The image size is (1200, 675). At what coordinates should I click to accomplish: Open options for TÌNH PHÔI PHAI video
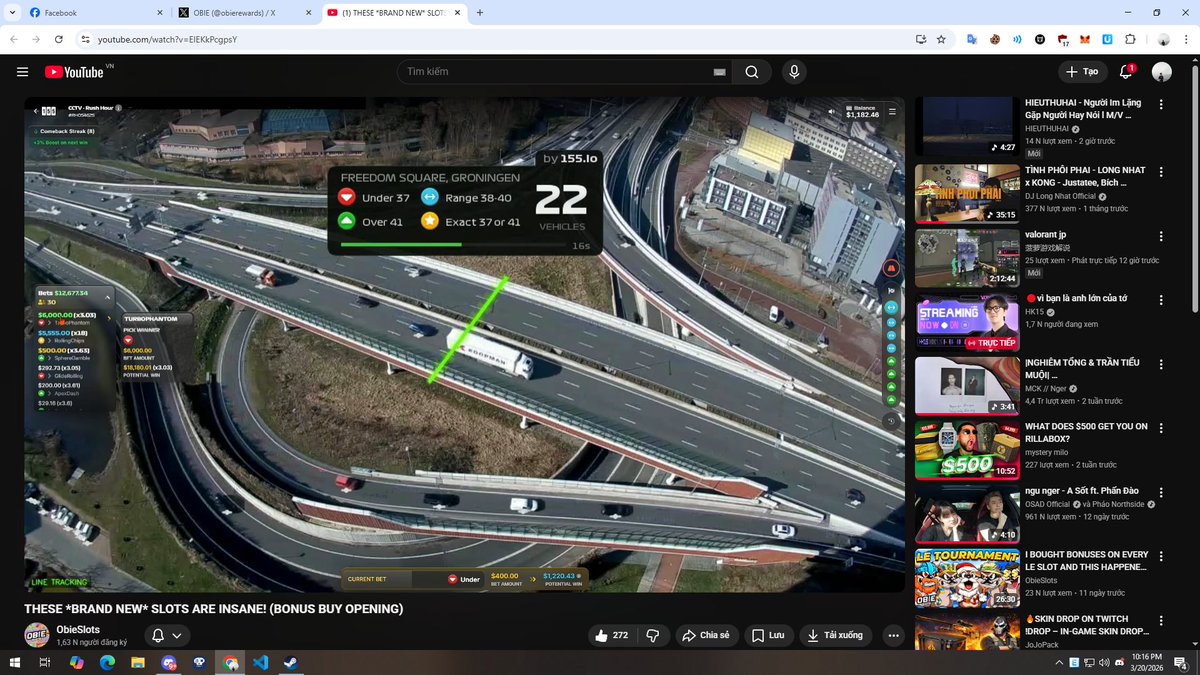1161,171
